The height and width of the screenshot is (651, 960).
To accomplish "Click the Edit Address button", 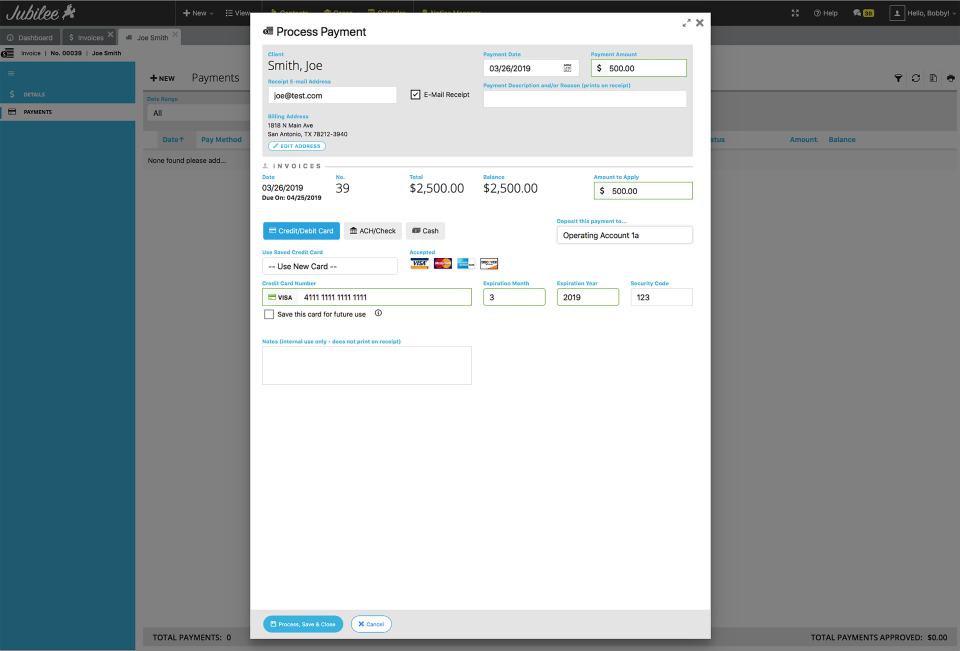I will pyautogui.click(x=296, y=145).
